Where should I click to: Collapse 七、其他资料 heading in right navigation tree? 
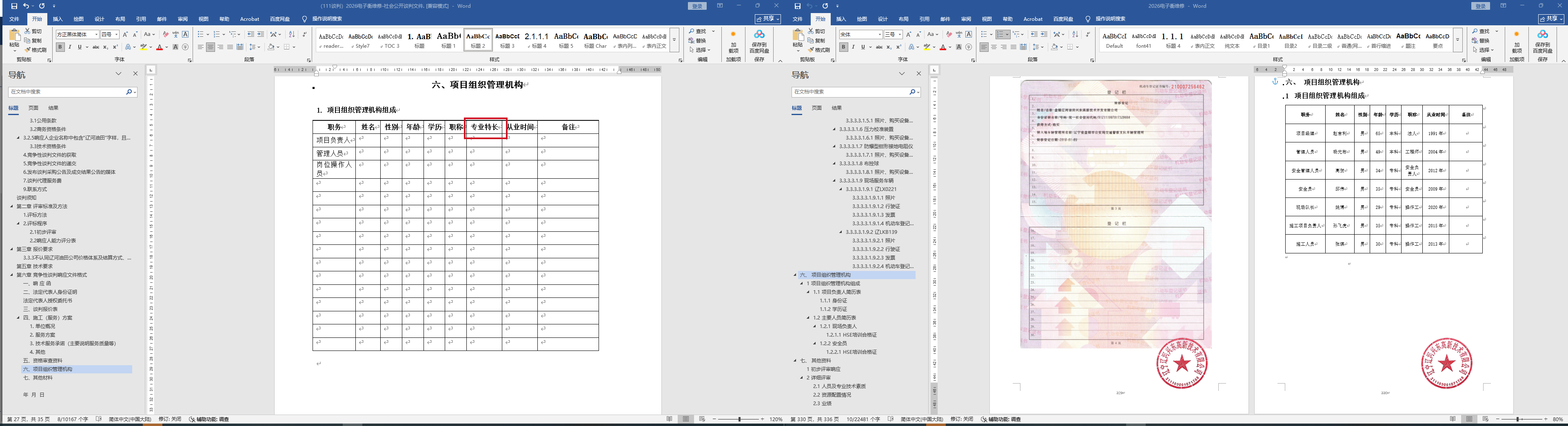795,361
